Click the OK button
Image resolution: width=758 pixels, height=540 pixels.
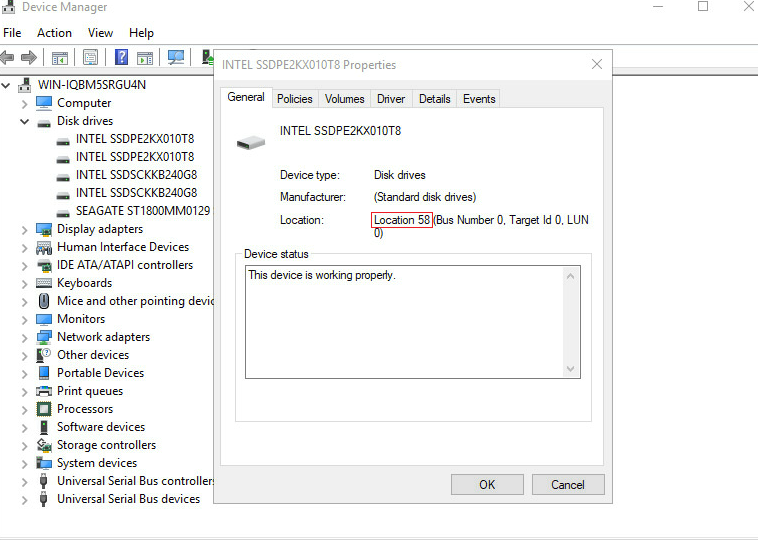(487, 484)
